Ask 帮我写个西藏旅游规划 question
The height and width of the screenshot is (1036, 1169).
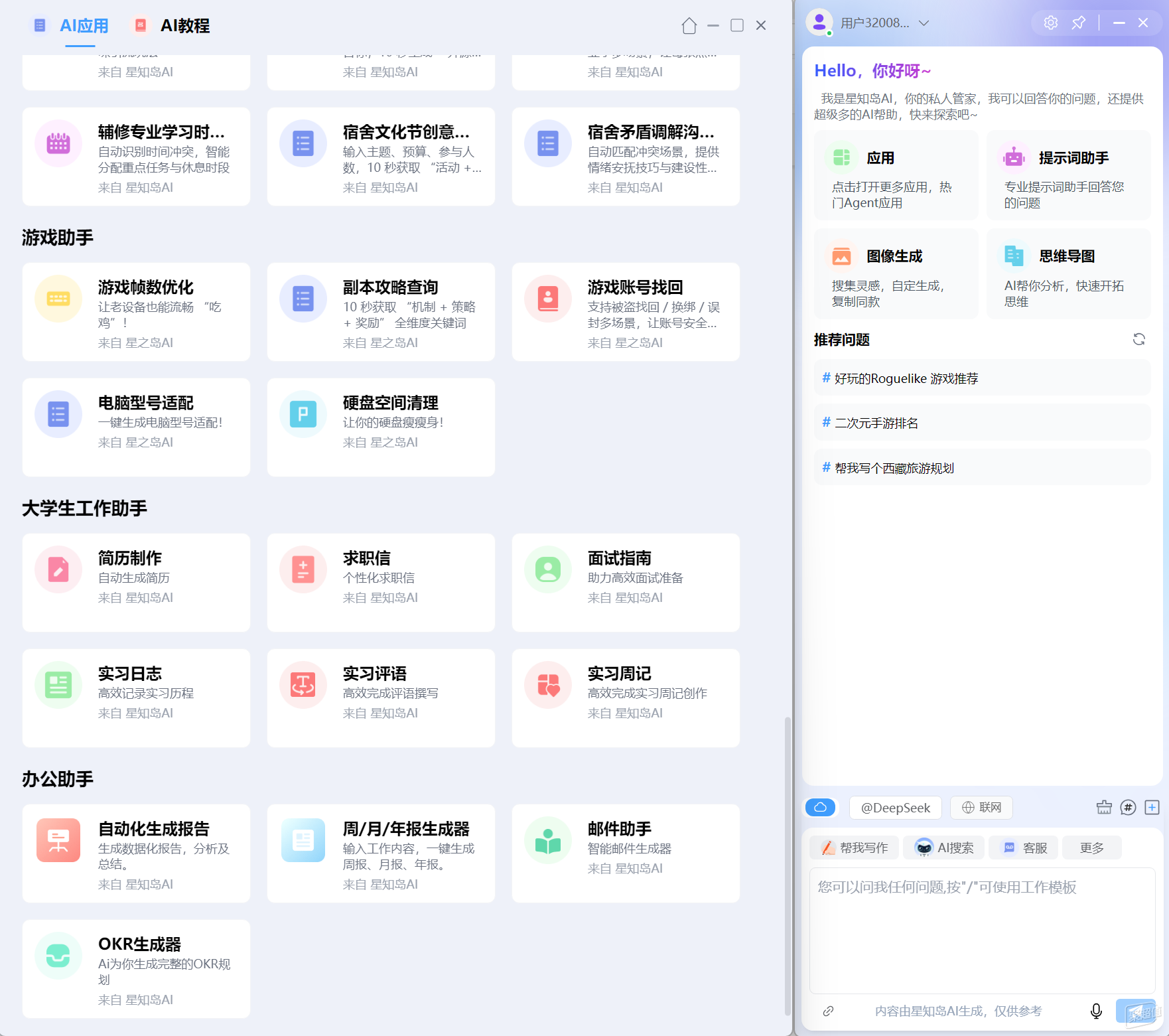(x=982, y=468)
